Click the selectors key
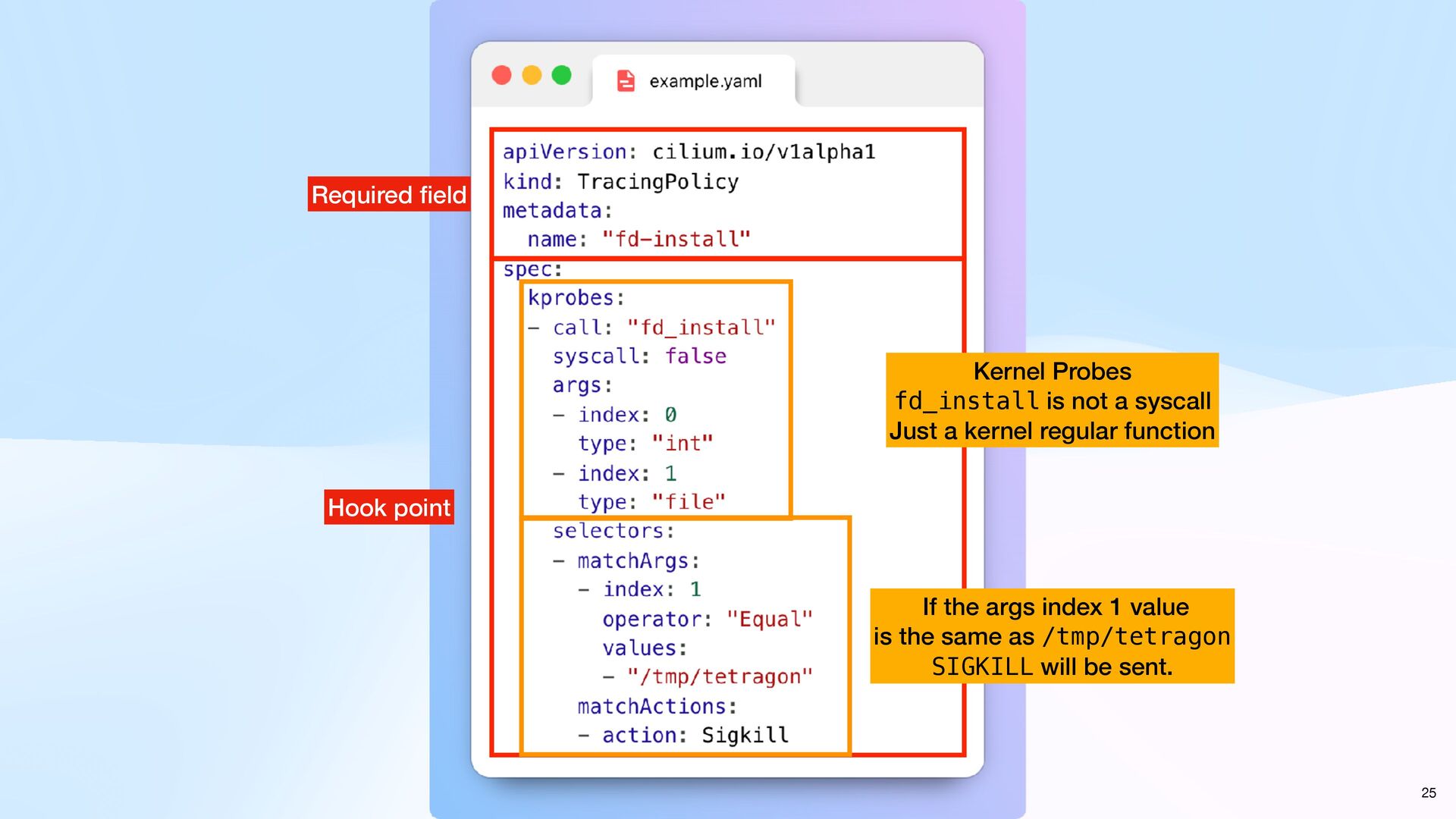1456x819 pixels. (x=613, y=531)
